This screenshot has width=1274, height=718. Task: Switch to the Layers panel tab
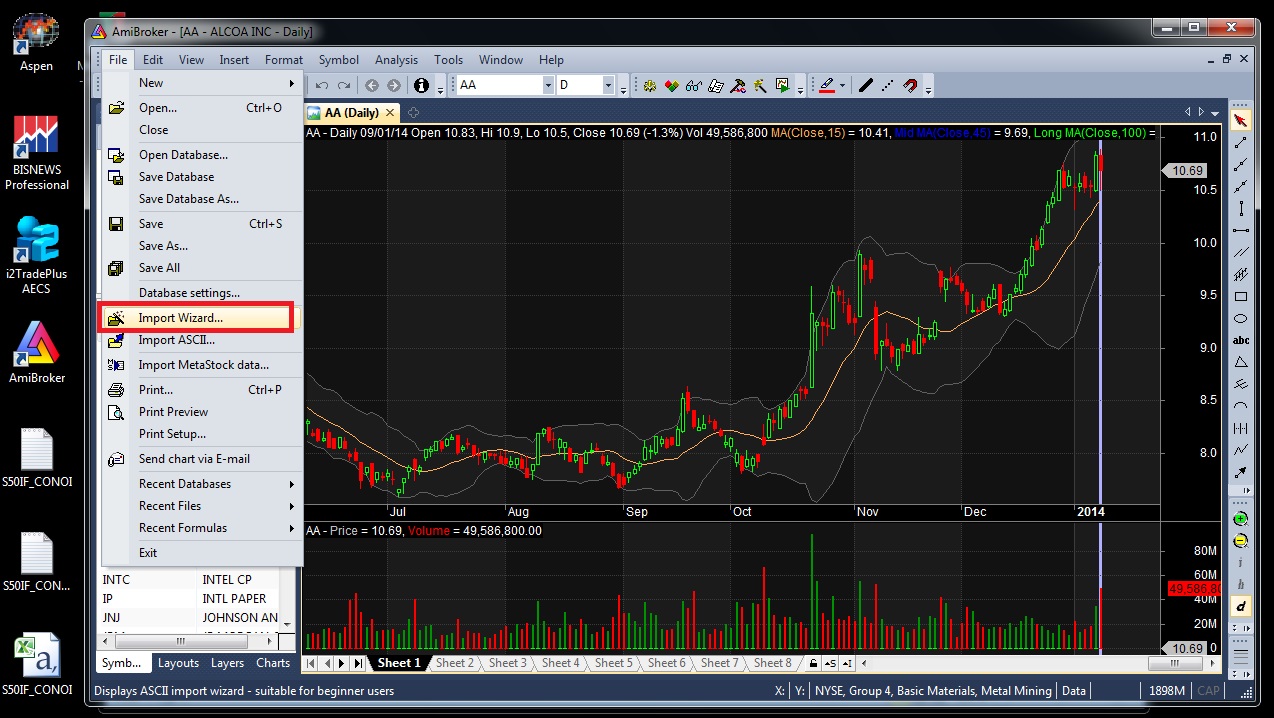pyautogui.click(x=227, y=663)
